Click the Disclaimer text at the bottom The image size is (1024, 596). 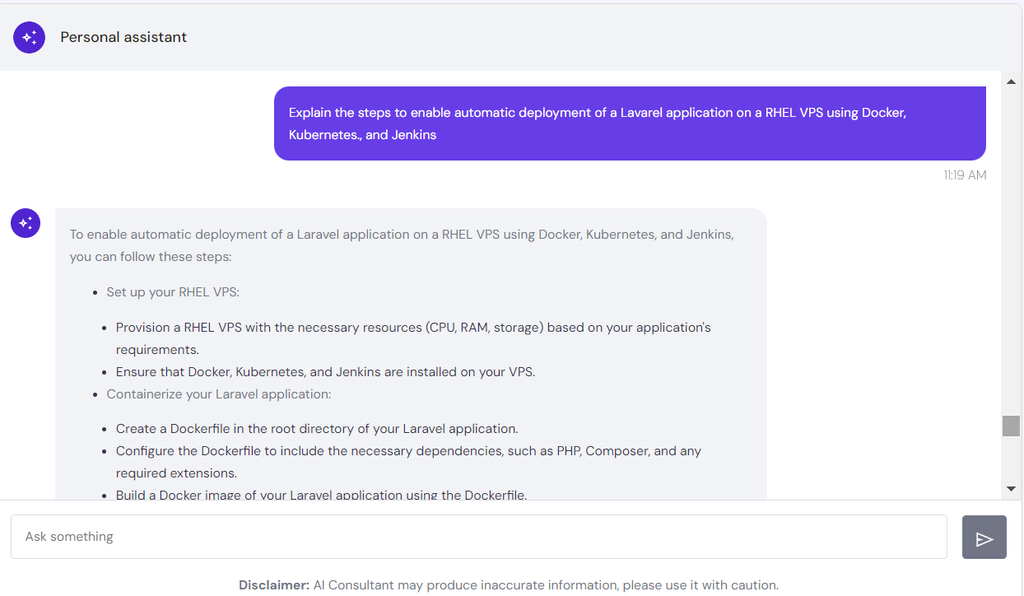[508, 585]
